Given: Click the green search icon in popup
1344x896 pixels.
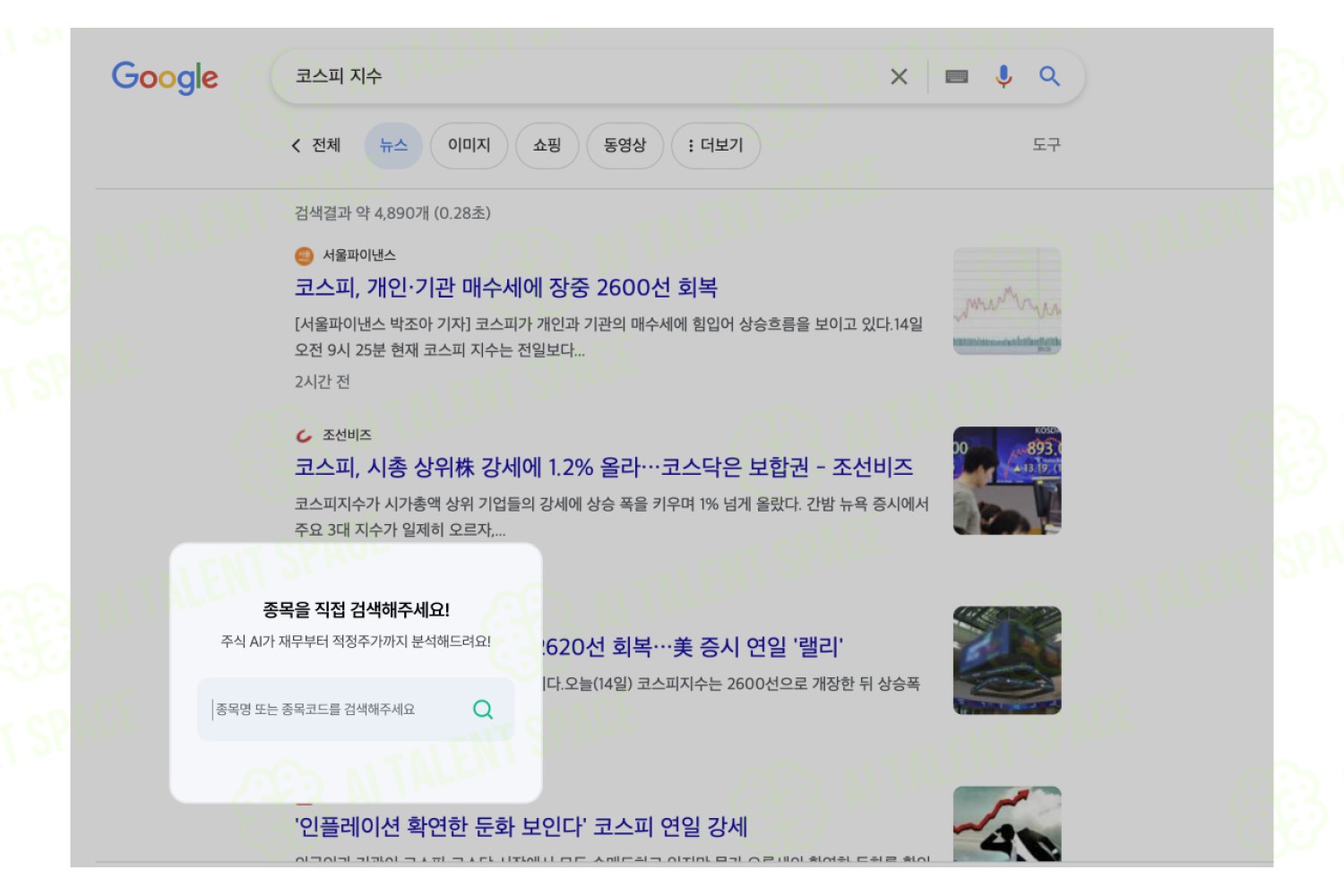Looking at the screenshot, I should pos(483,710).
